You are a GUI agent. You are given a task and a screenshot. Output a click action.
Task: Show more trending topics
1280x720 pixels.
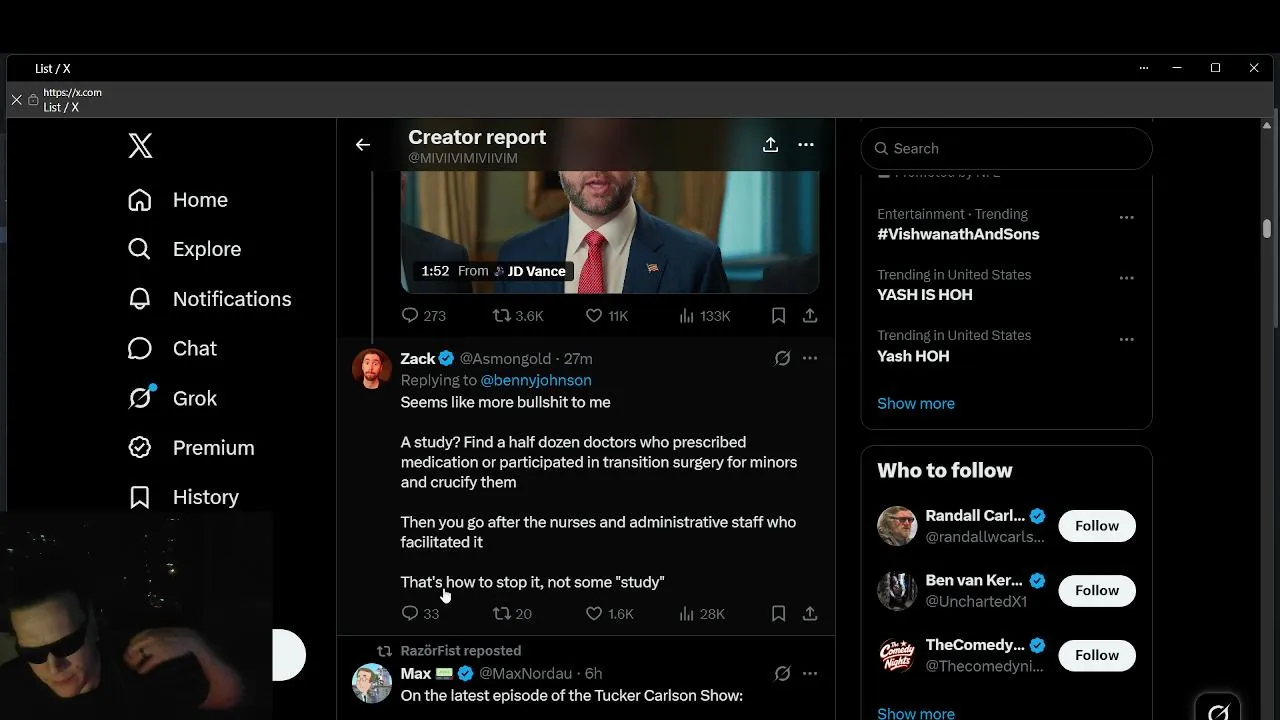click(x=916, y=404)
